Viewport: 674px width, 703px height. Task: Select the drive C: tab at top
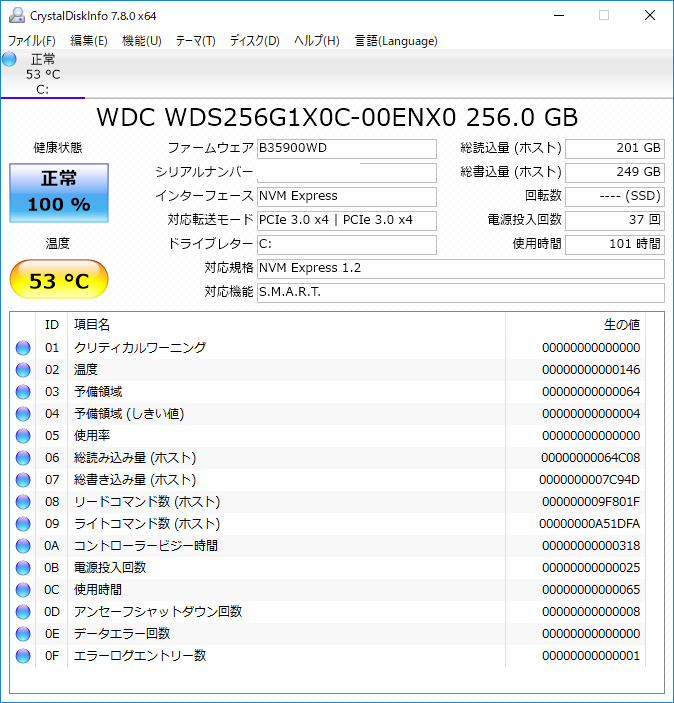[42, 74]
